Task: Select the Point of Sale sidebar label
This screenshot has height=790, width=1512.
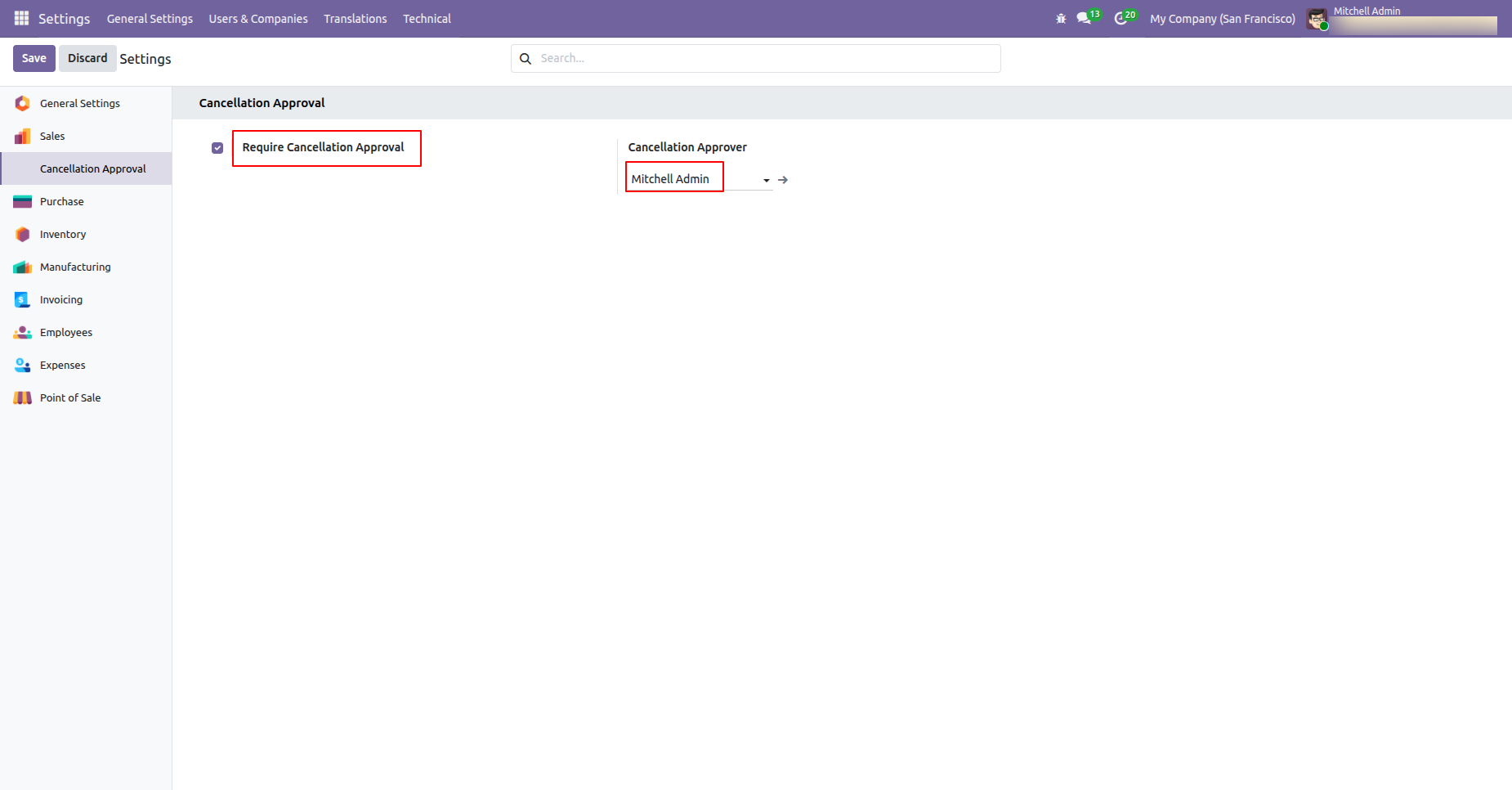Action: [x=70, y=397]
